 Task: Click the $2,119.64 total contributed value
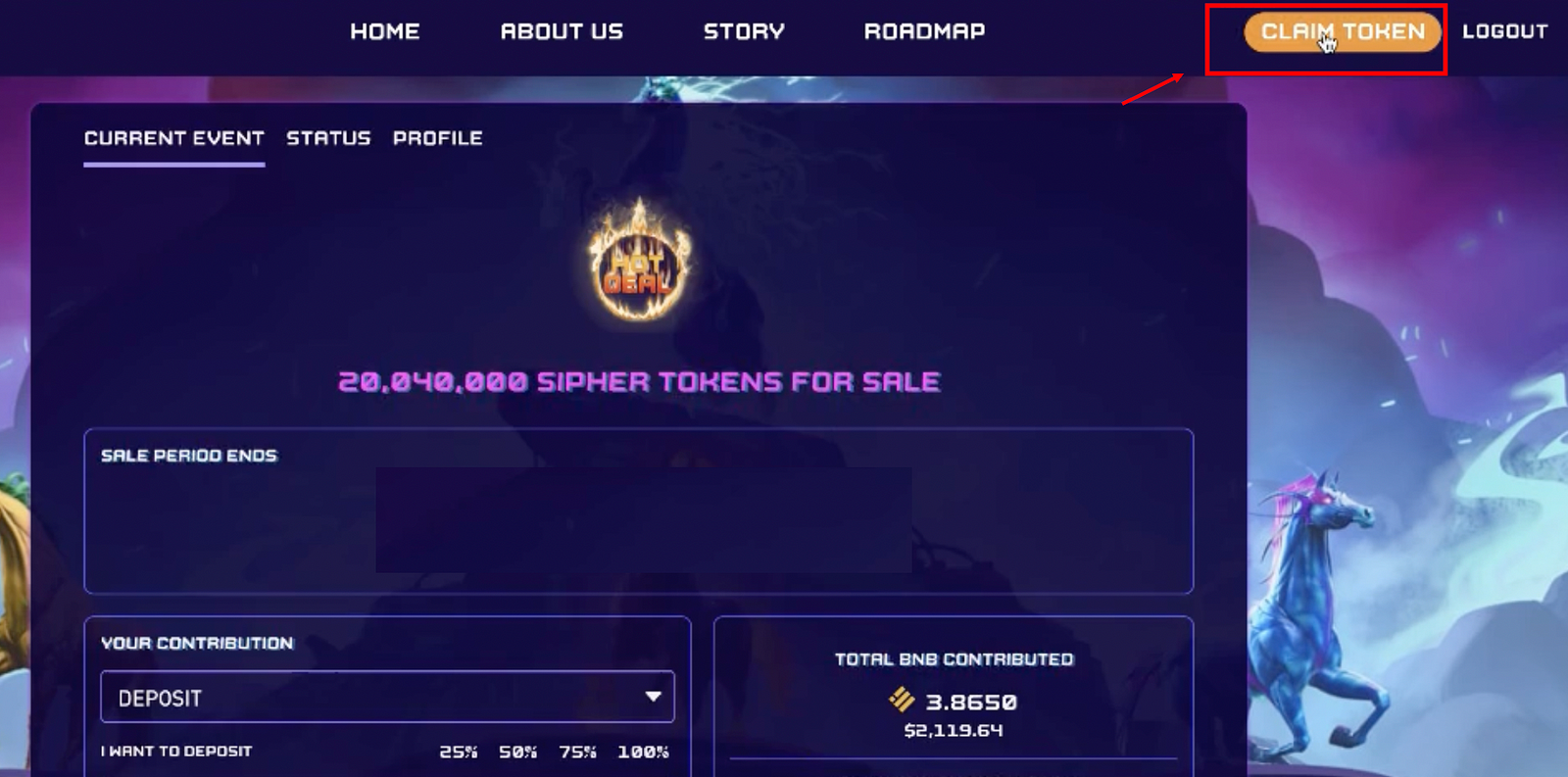[954, 730]
